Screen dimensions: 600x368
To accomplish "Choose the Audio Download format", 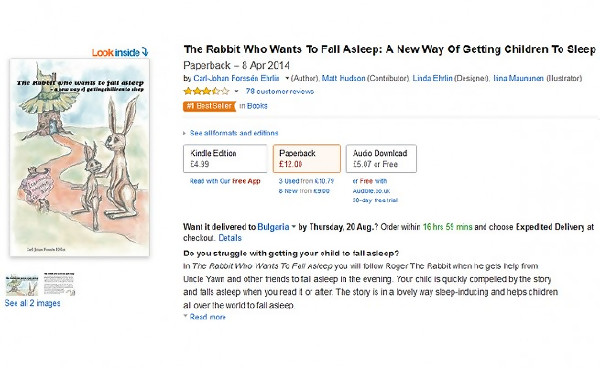I will [x=381, y=158].
